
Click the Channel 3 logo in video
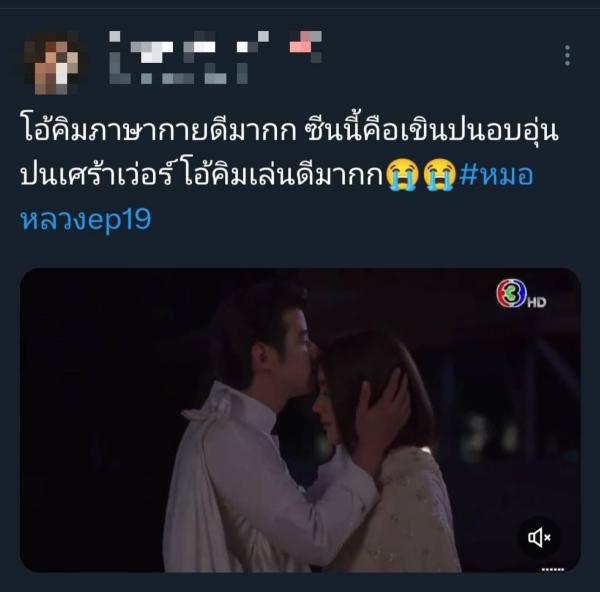point(511,294)
